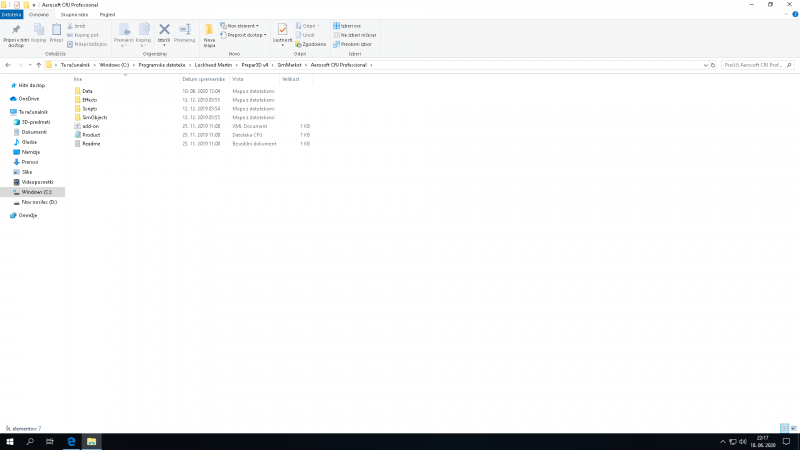
Task: Select the Readme text document
Action: pyautogui.click(x=91, y=144)
